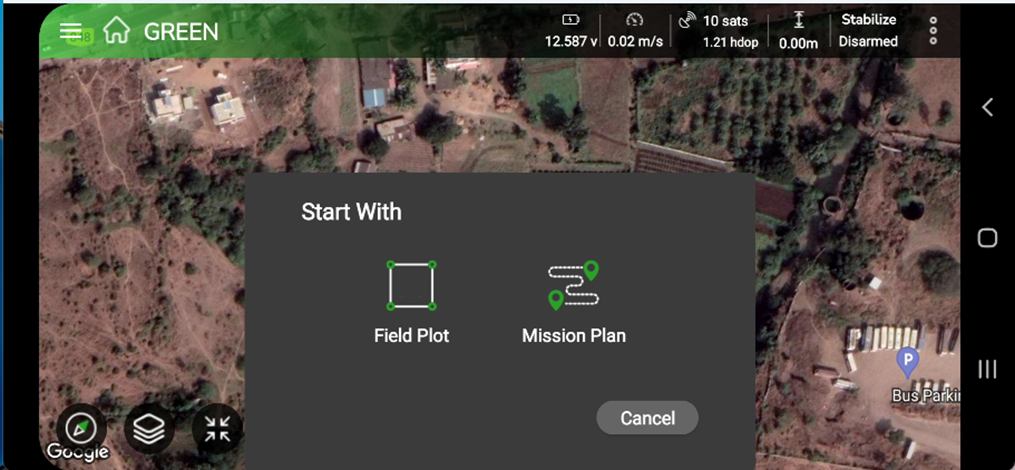Check battery voltage indicator 12.587 v
1015x470 pixels.
tap(571, 31)
